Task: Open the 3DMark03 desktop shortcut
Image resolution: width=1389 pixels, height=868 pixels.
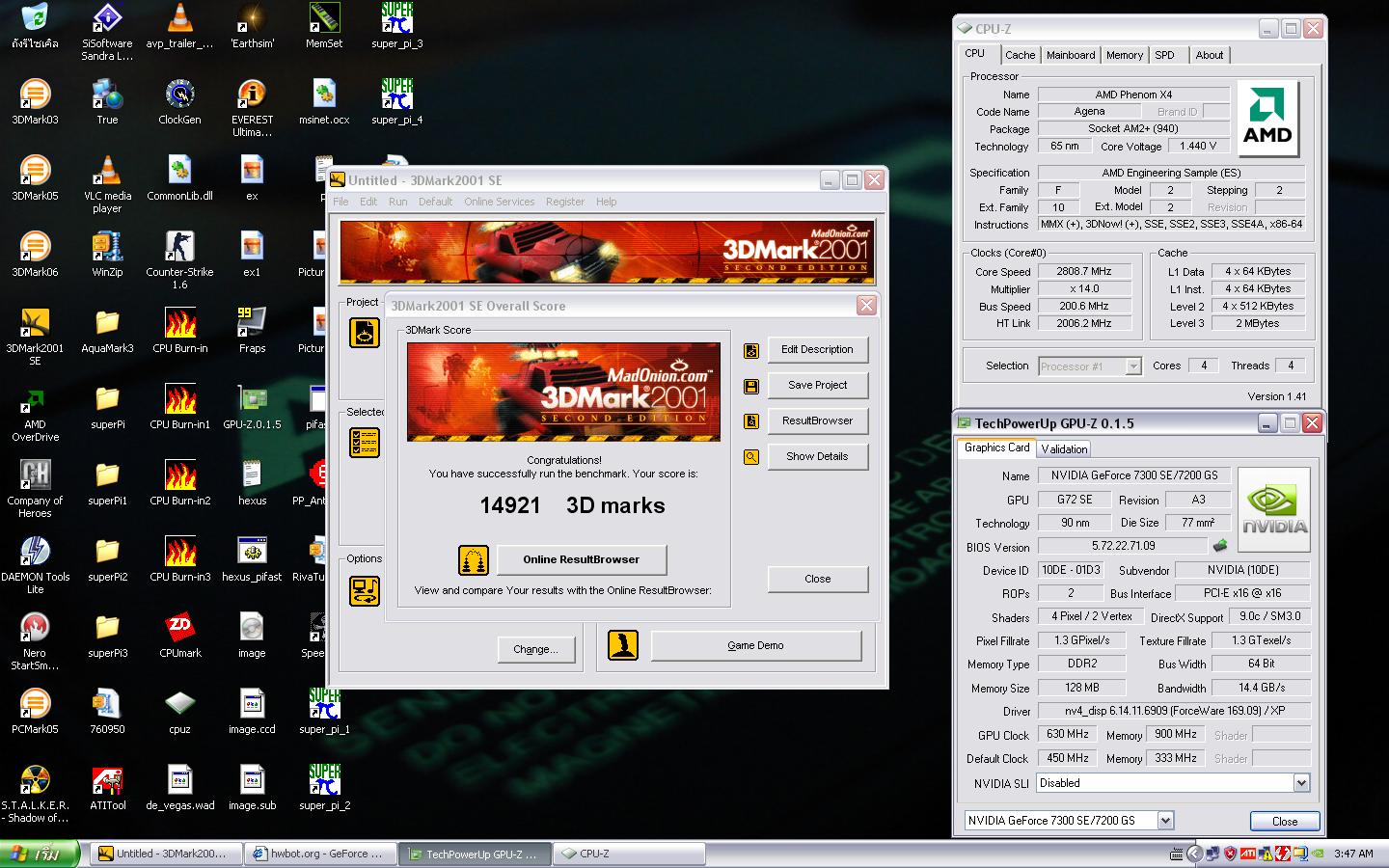Action: 35,101
